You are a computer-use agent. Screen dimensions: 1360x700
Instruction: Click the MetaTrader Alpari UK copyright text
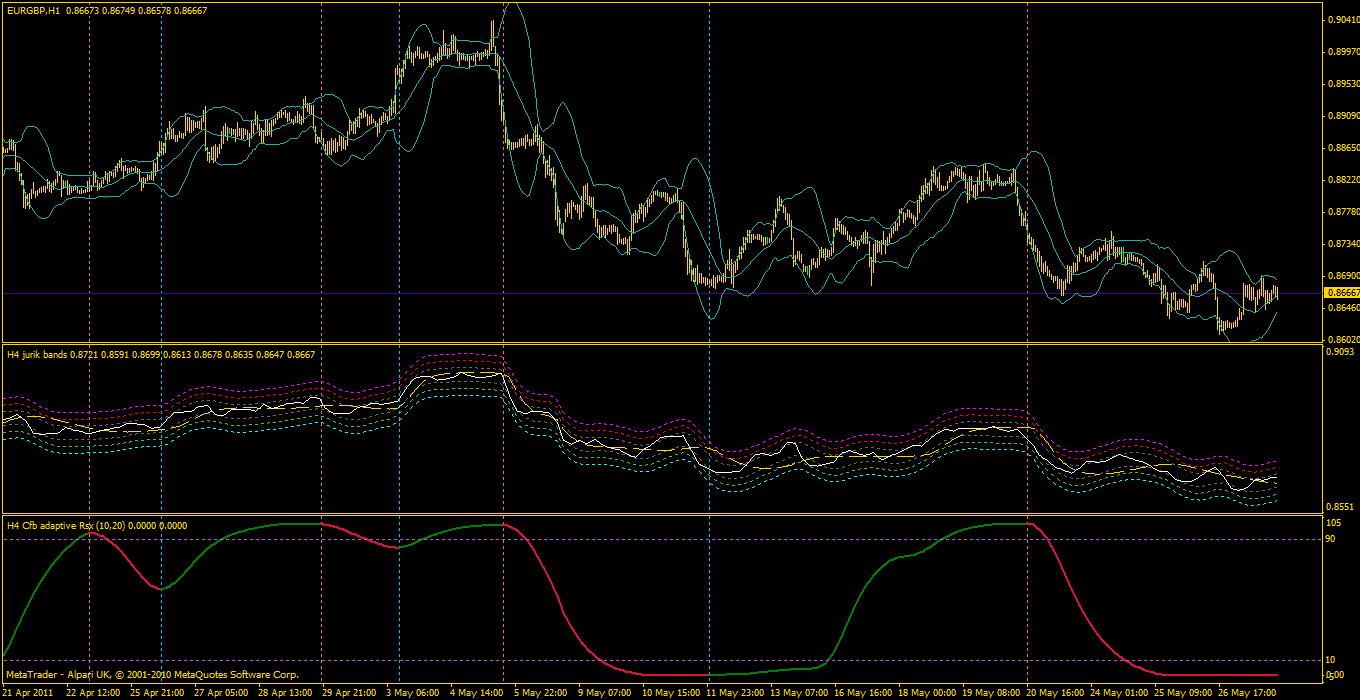(x=153, y=674)
